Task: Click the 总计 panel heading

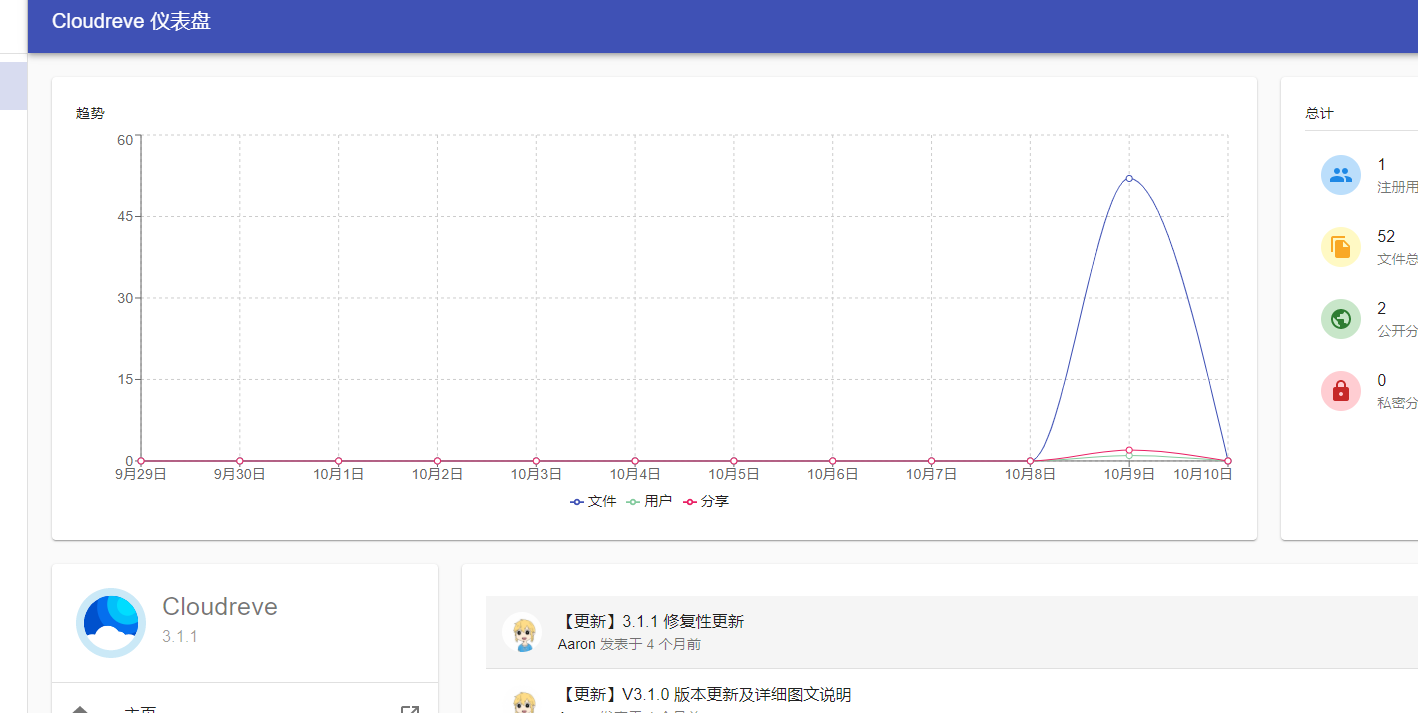Action: pyautogui.click(x=1319, y=113)
